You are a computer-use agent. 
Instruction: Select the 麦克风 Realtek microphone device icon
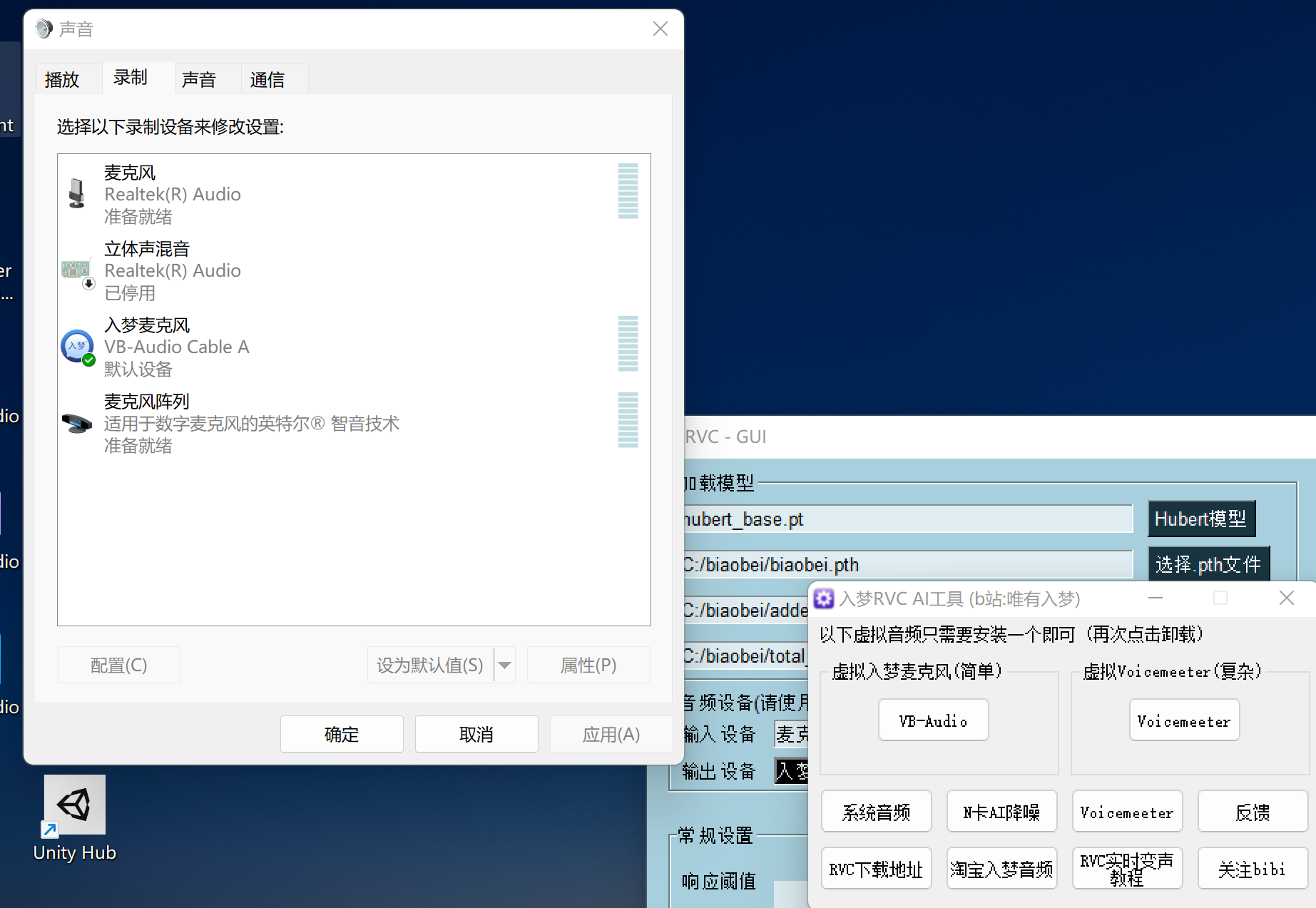coord(76,193)
